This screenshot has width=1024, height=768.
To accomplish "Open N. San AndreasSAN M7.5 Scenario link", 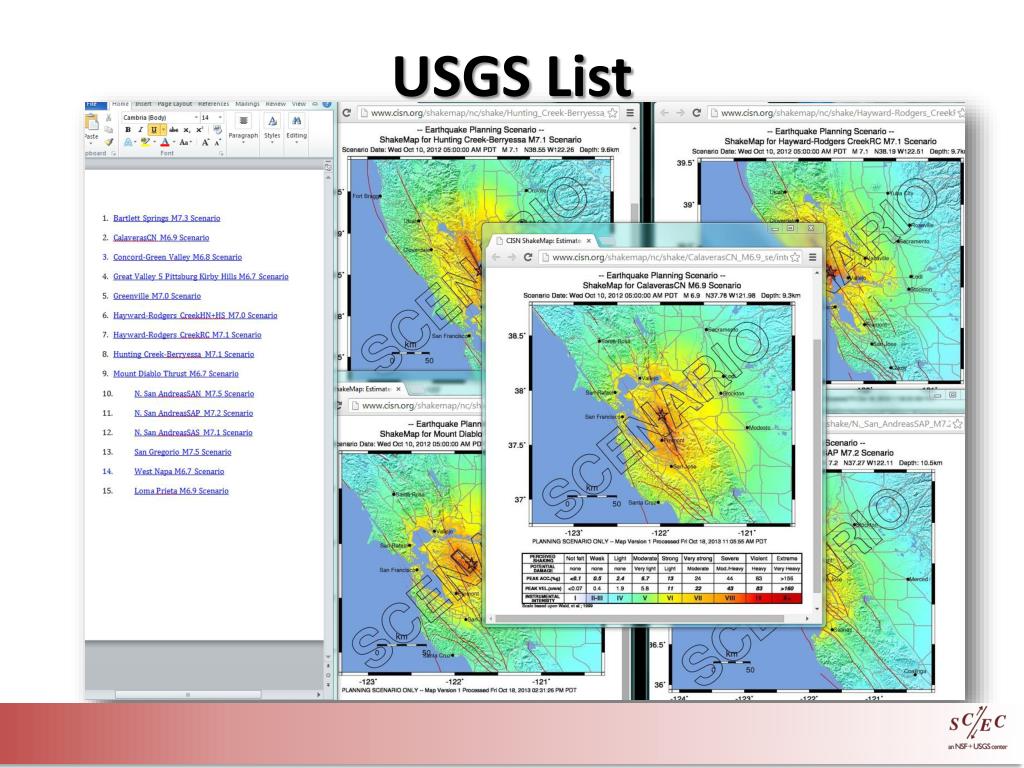I will pos(194,394).
